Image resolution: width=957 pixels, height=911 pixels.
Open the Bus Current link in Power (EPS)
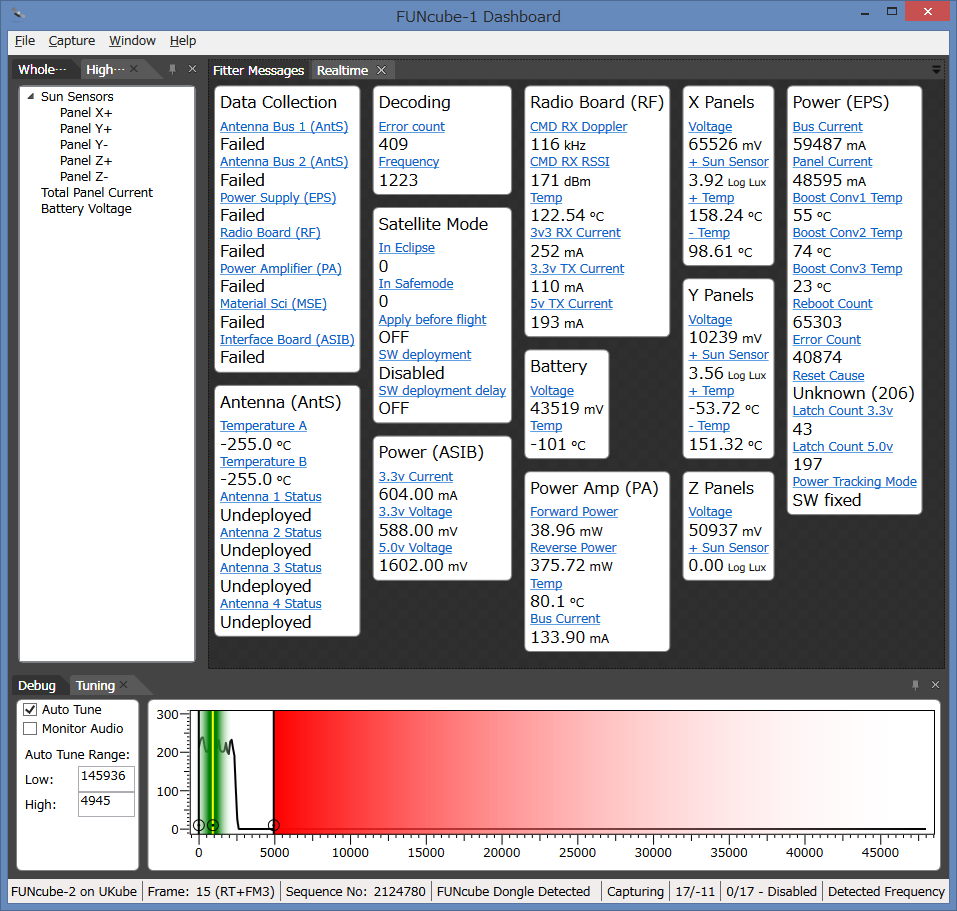(827, 126)
